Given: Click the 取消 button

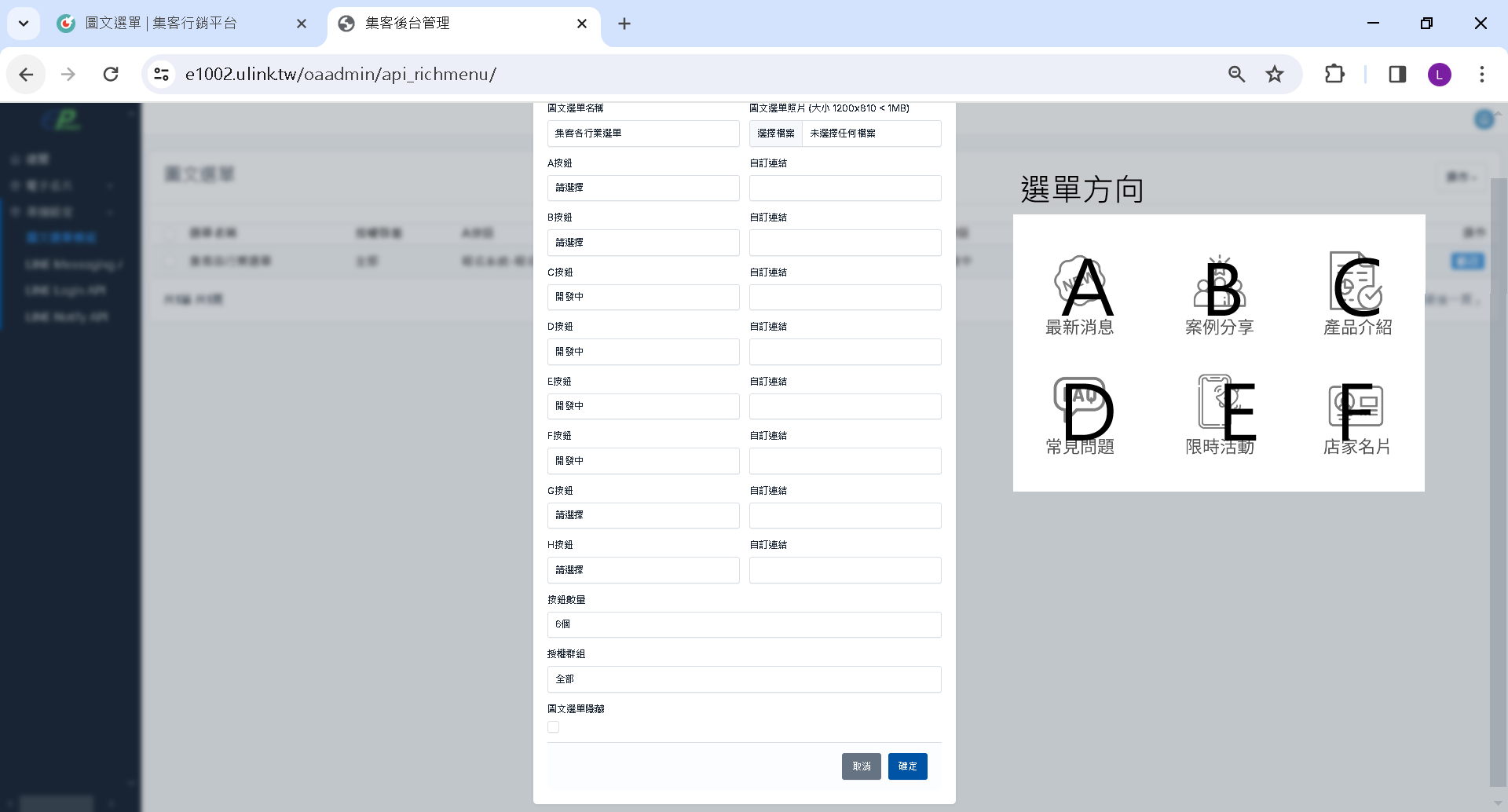Looking at the screenshot, I should click(x=862, y=766).
